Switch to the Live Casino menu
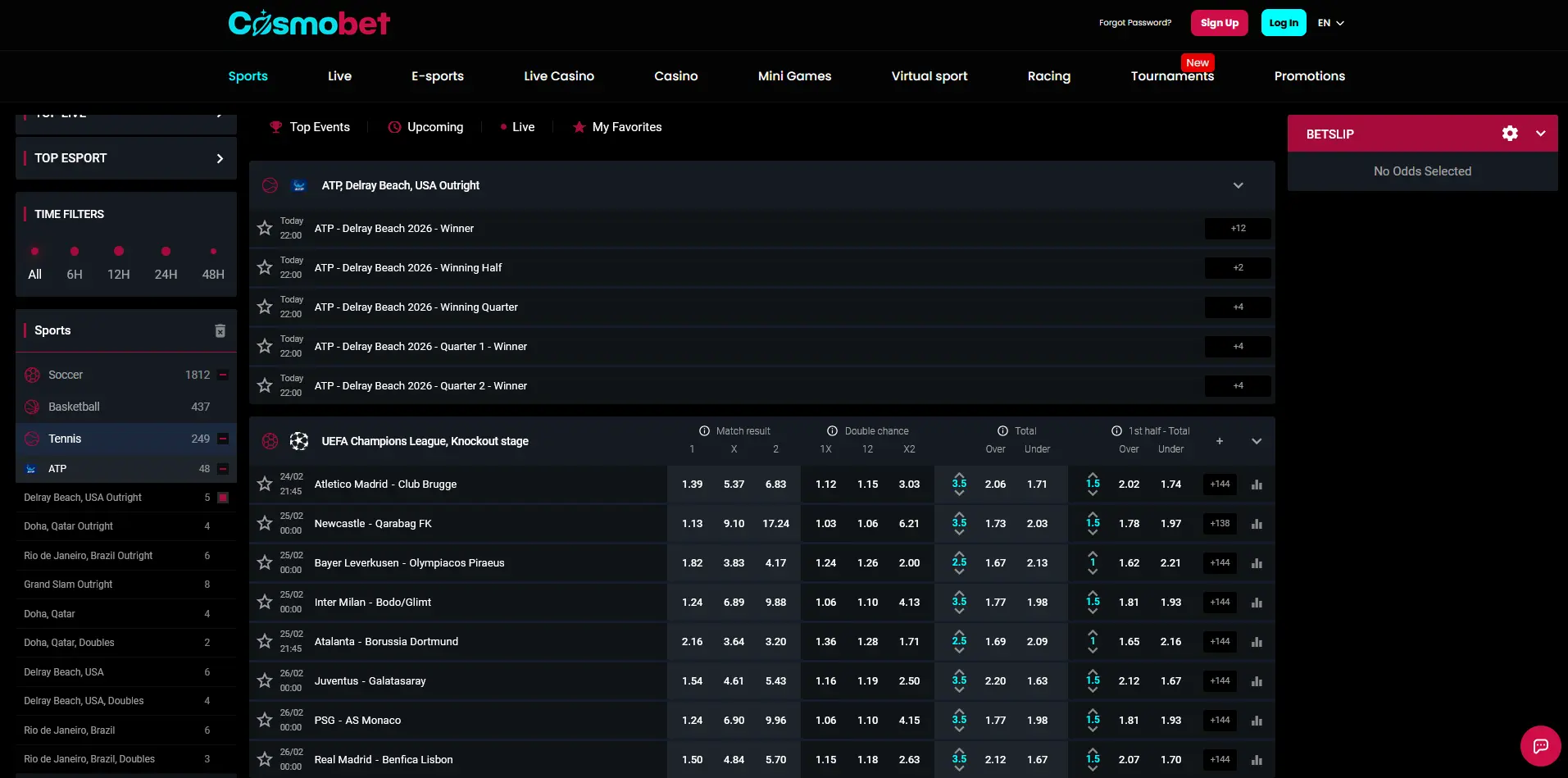 [559, 76]
